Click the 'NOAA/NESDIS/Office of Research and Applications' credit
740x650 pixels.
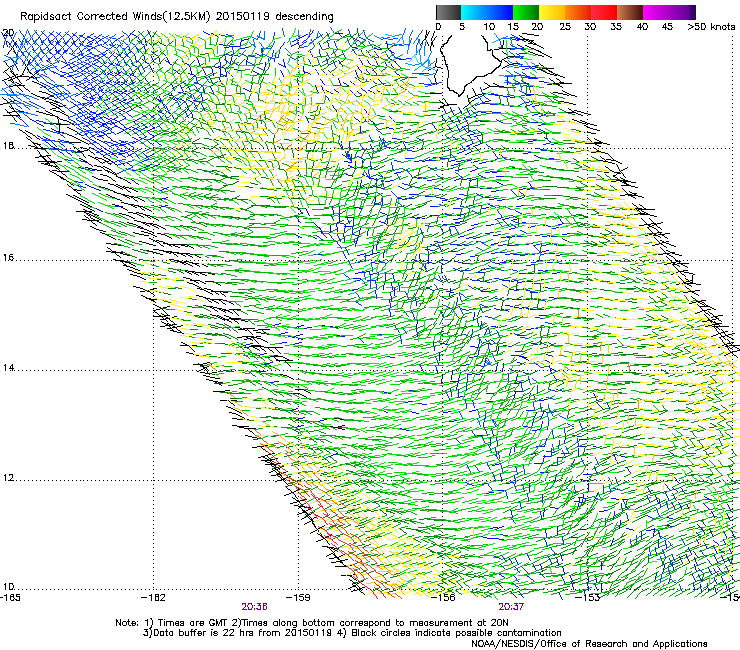point(589,643)
